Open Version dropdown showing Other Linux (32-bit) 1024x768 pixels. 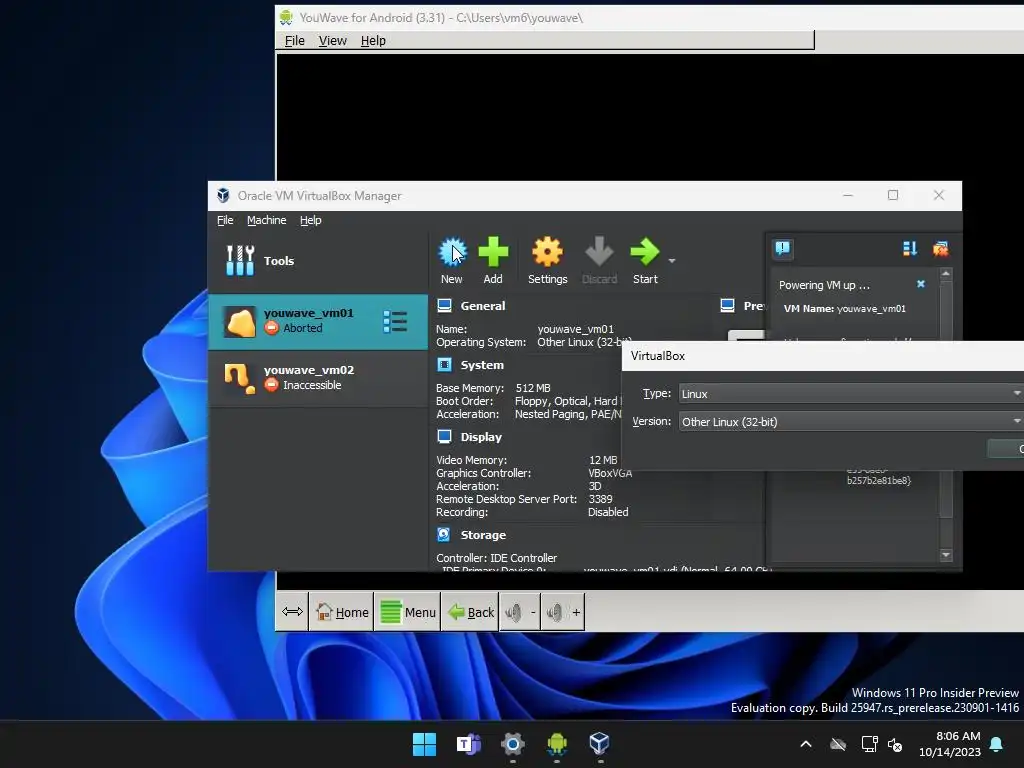tap(851, 422)
